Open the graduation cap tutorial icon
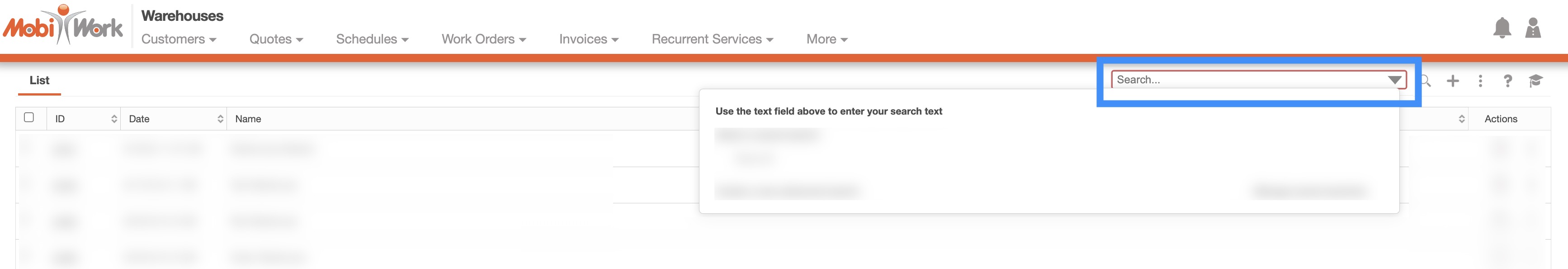Screen dimensions: 1568x269 pyautogui.click(x=1535, y=81)
